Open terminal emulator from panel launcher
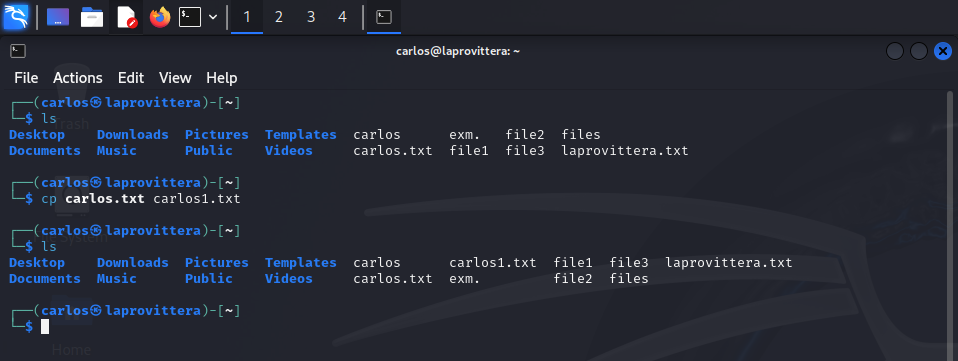Viewport: 958px width, 361px height. (x=190, y=17)
